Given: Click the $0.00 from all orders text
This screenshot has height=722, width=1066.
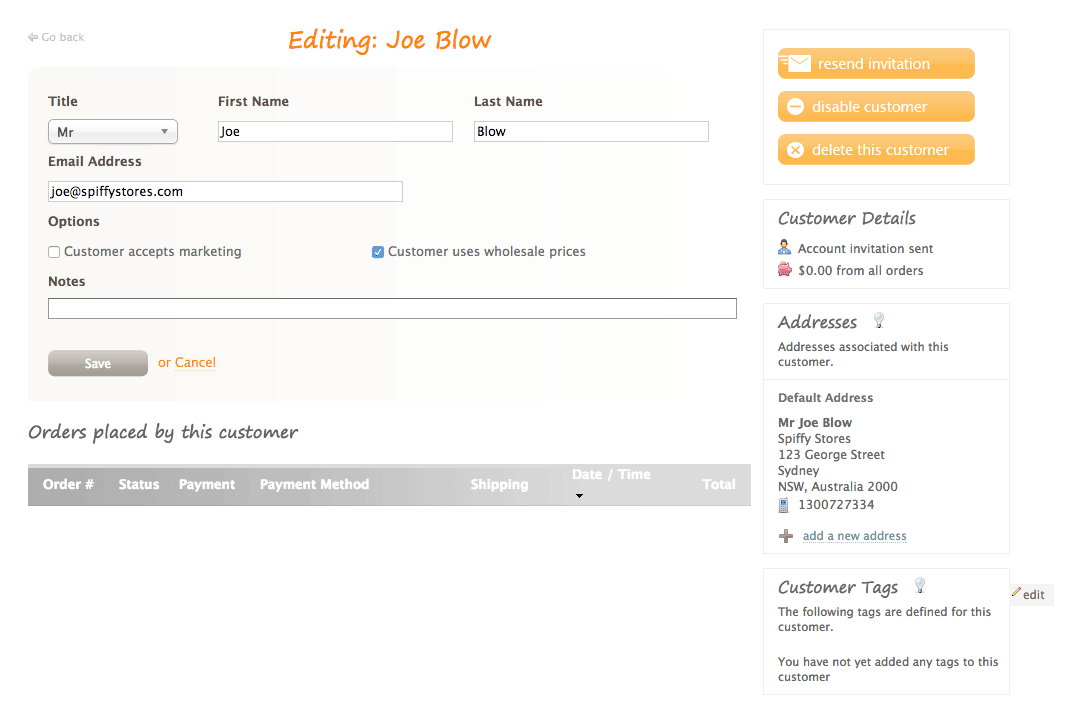Looking at the screenshot, I should tap(861, 271).
